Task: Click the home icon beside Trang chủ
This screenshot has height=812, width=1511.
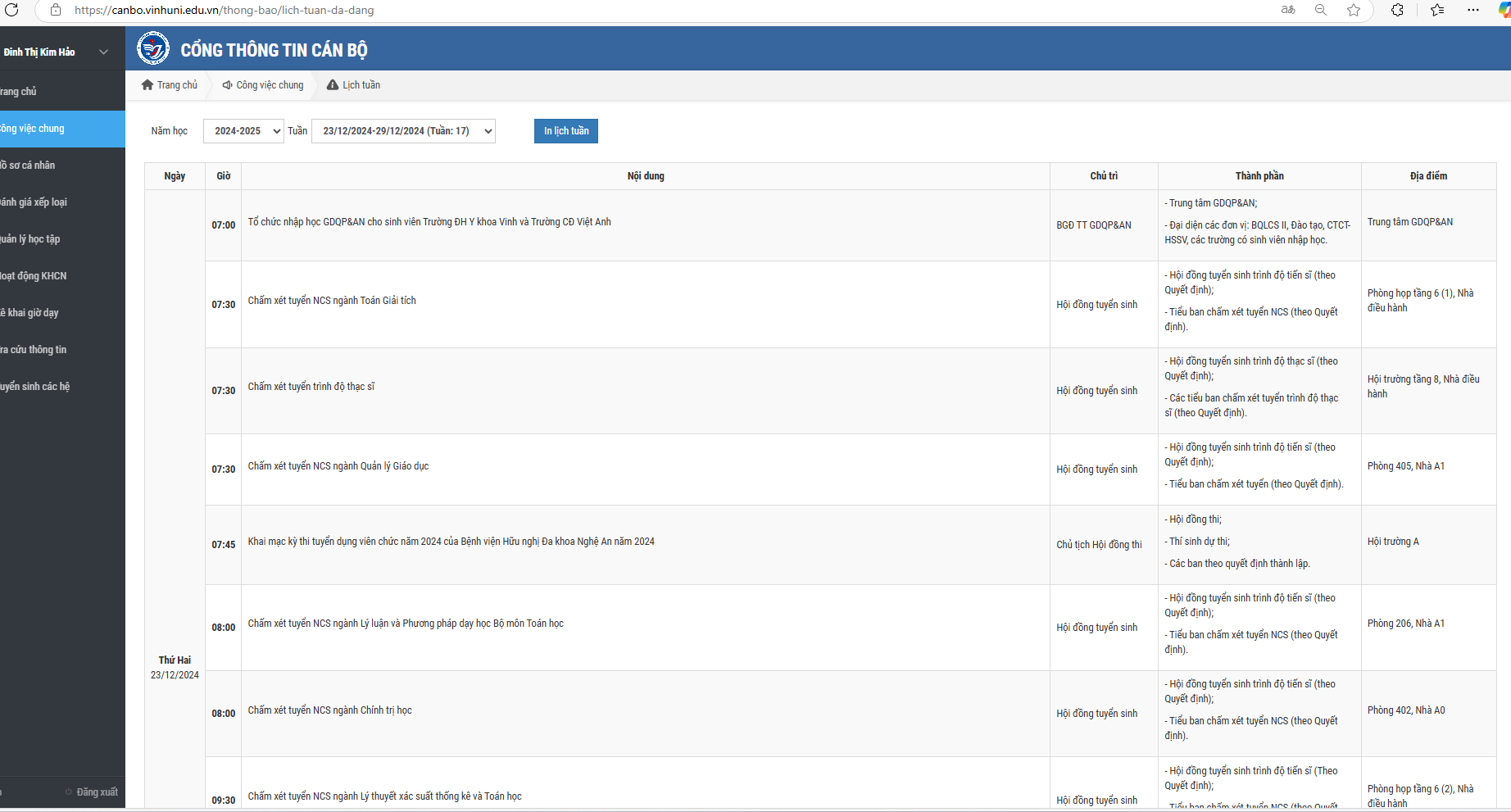Action: [x=147, y=85]
